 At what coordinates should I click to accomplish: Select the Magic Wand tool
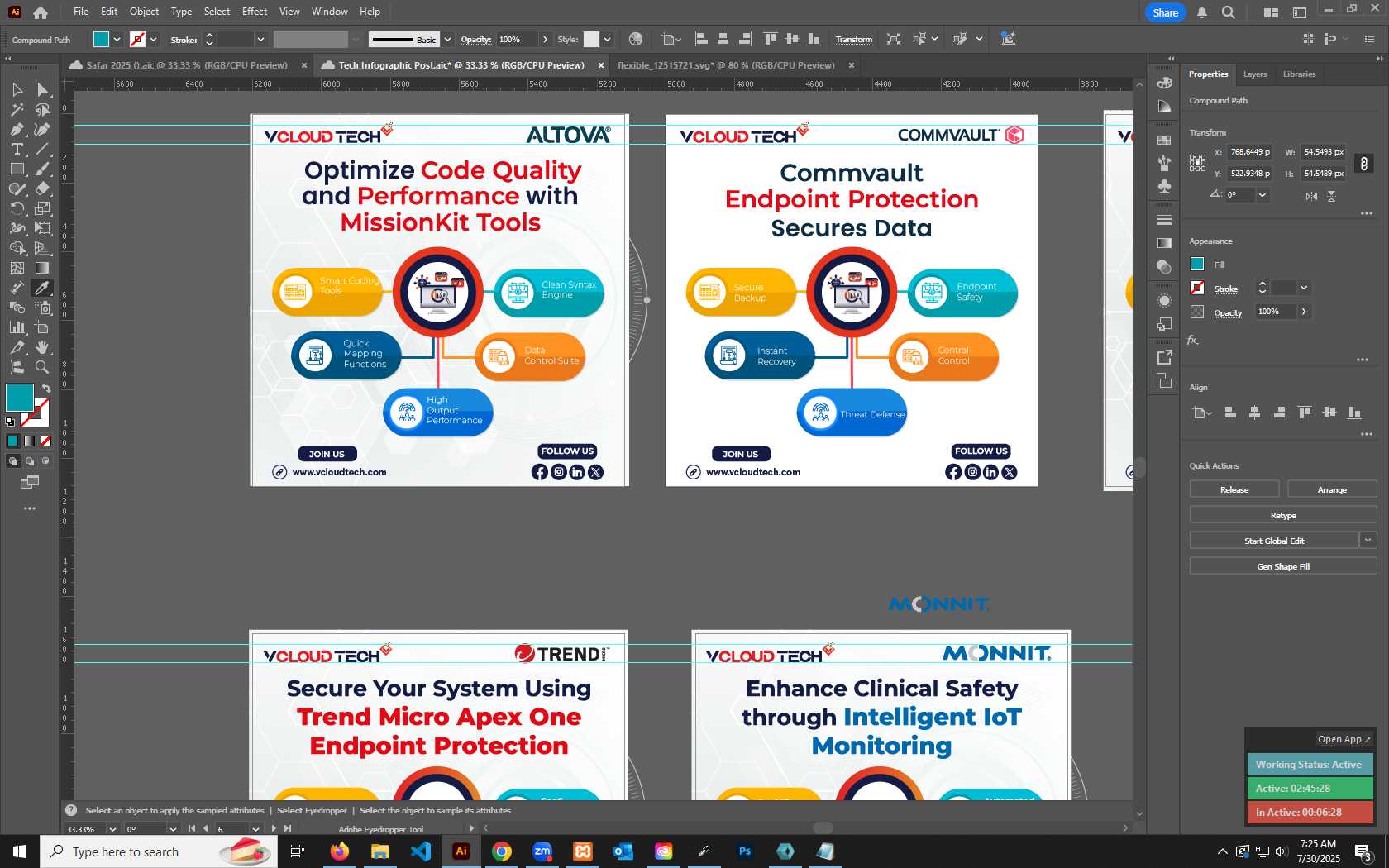tap(17, 109)
